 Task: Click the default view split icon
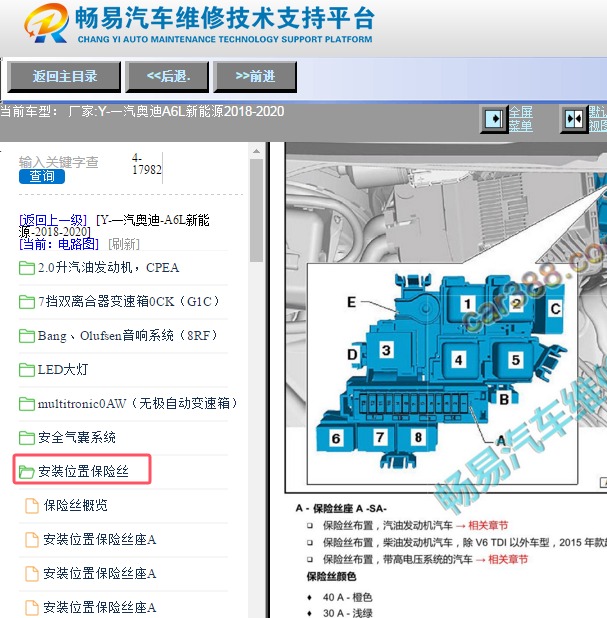574,119
